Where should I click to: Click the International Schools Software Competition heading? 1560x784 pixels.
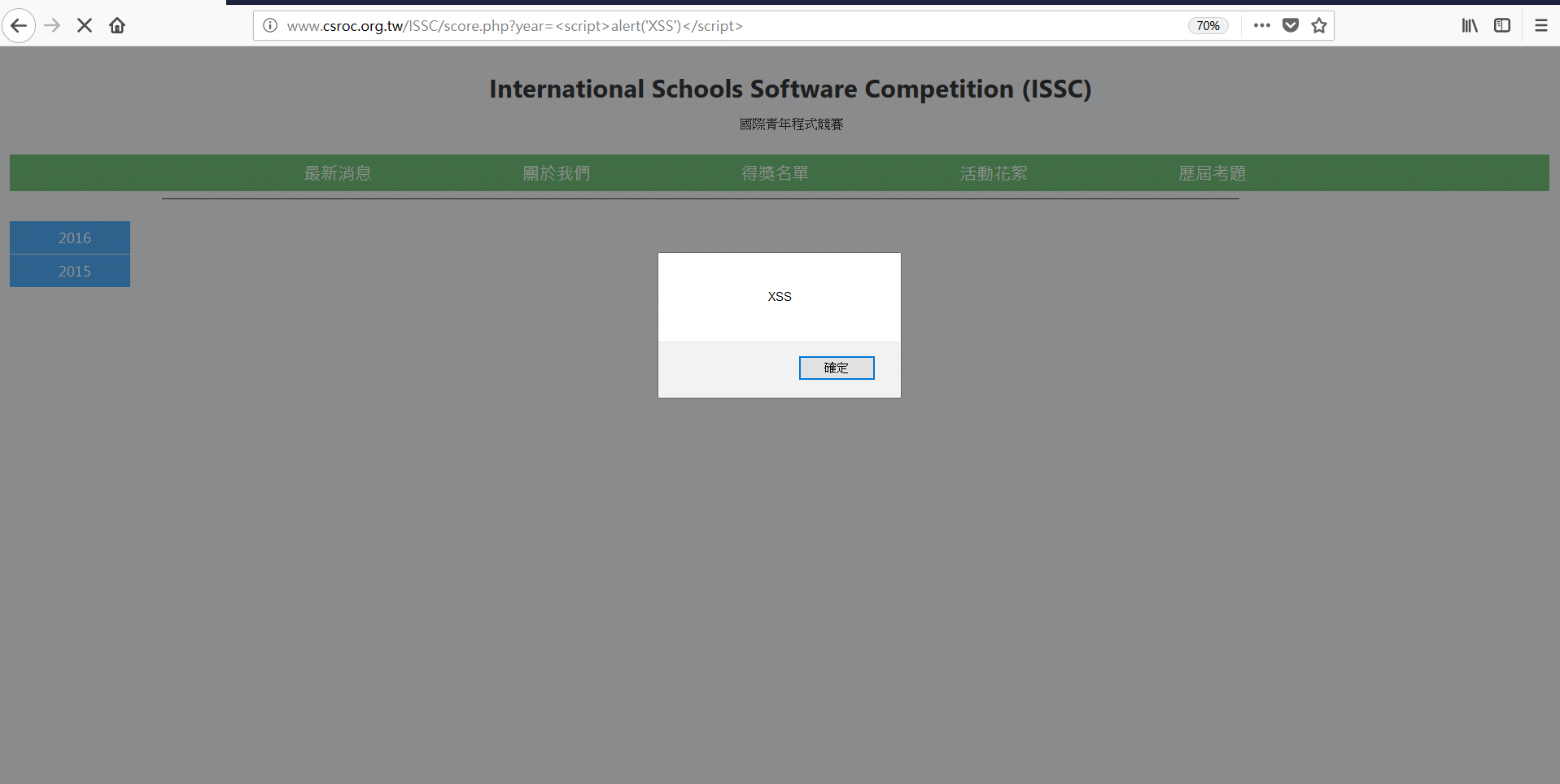pyautogui.click(x=790, y=89)
